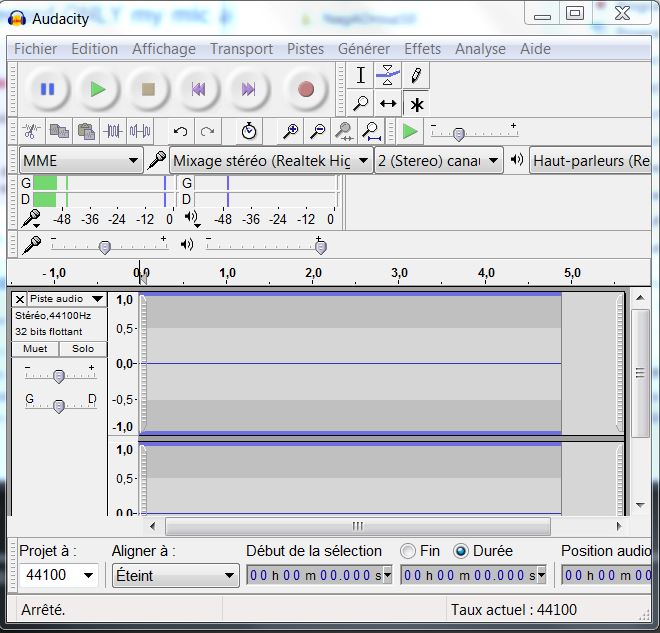This screenshot has height=633, width=660.
Task: Zoom out with the minus magnifier
Action: pos(318,132)
